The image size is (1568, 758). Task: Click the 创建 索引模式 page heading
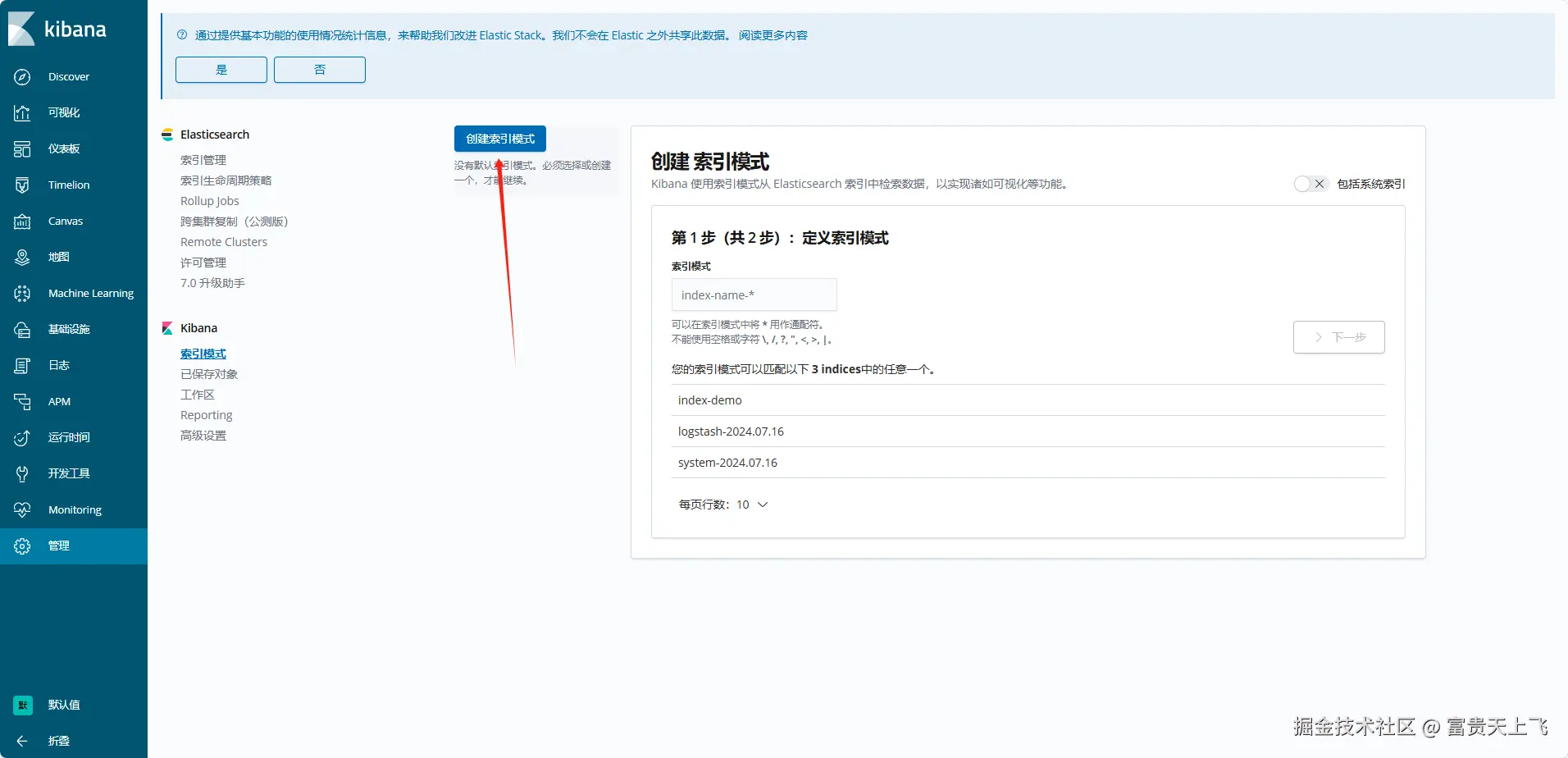coord(710,162)
